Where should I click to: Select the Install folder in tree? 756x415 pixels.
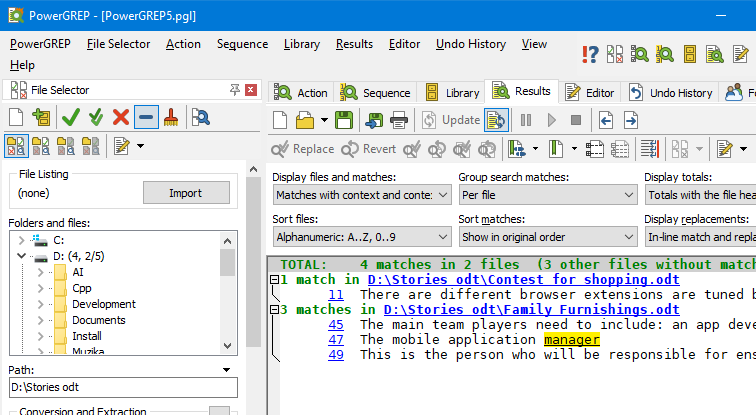pyautogui.click(x=87, y=336)
